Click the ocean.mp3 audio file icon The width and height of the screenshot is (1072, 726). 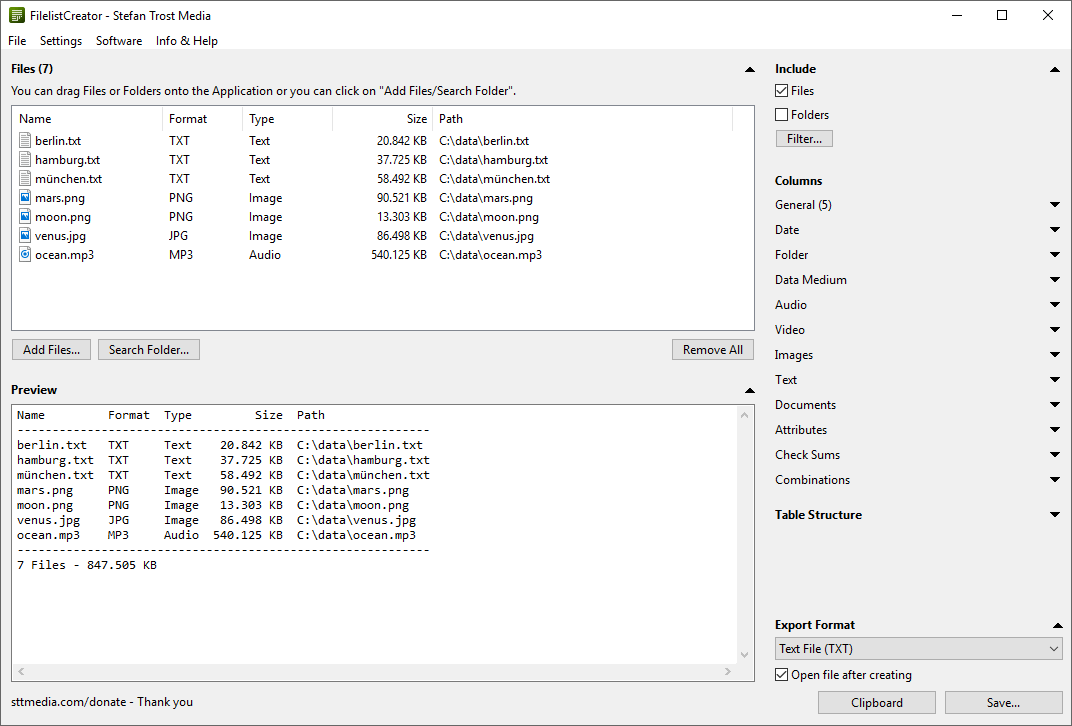(24, 254)
